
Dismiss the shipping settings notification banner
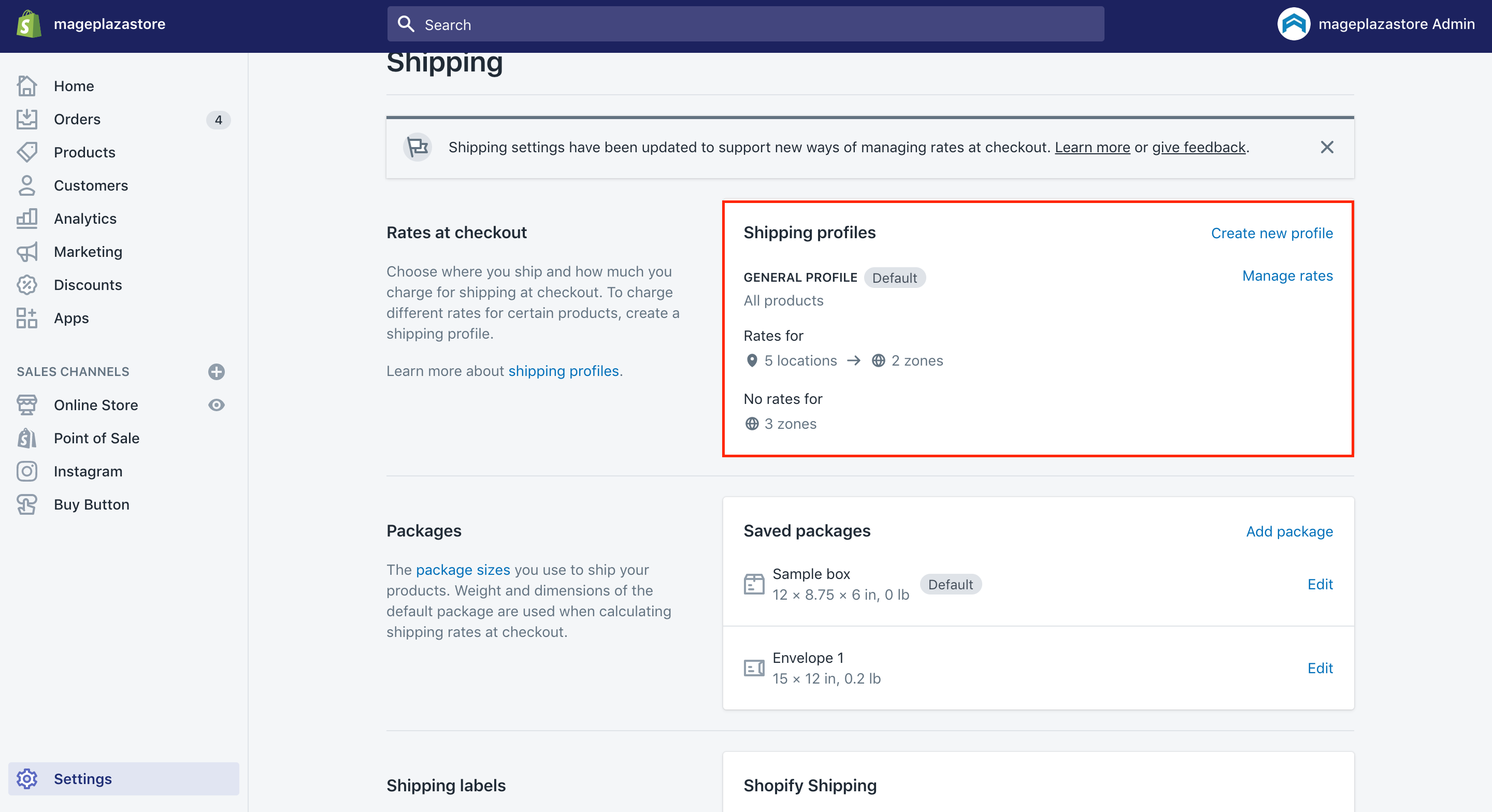(1327, 147)
